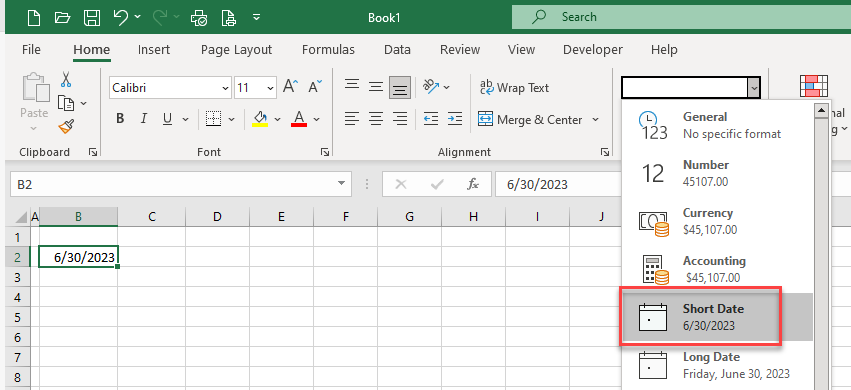Click the Insert Function fx icon
The height and width of the screenshot is (390, 851).
[473, 184]
